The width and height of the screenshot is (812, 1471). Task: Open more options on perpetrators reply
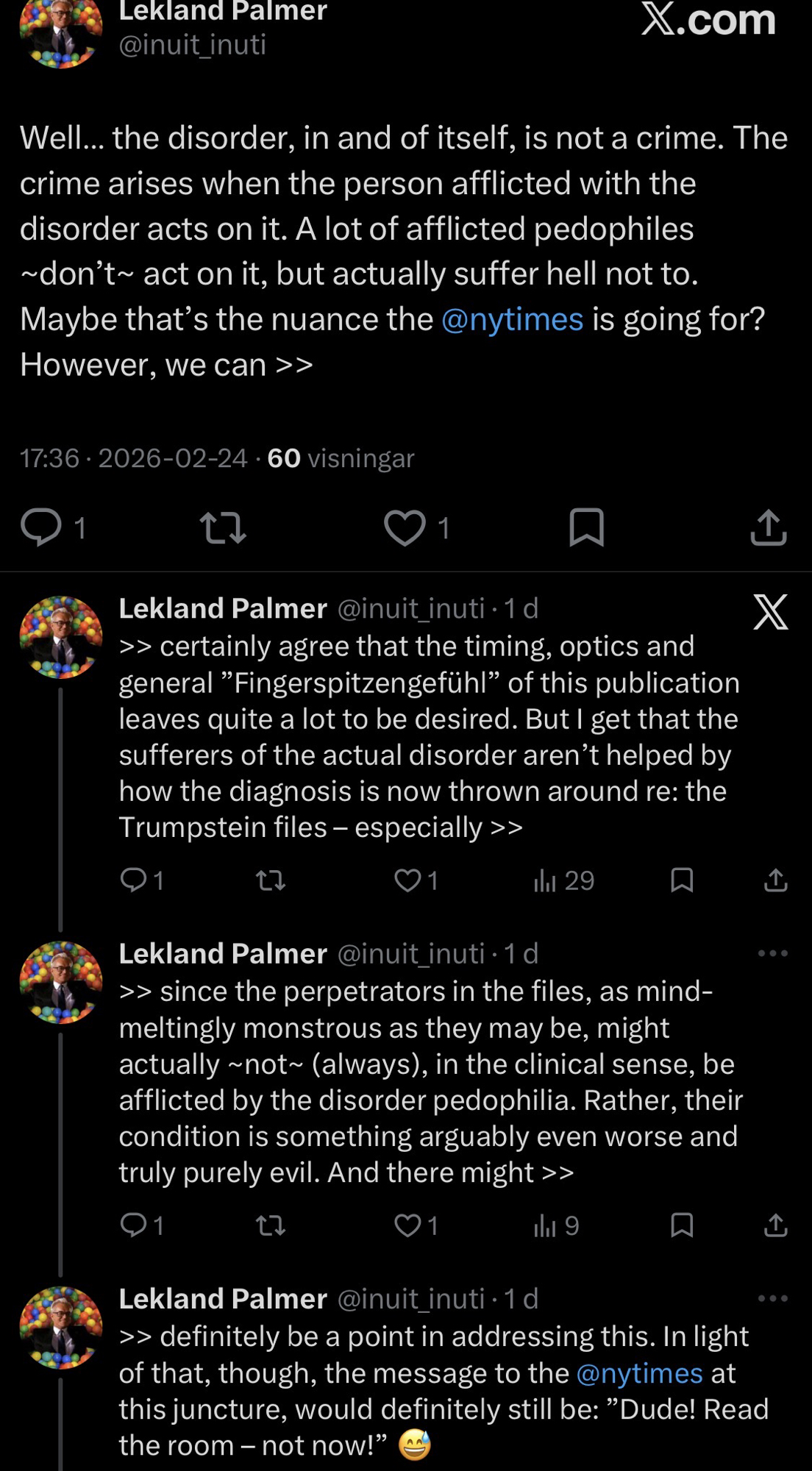coord(772,953)
